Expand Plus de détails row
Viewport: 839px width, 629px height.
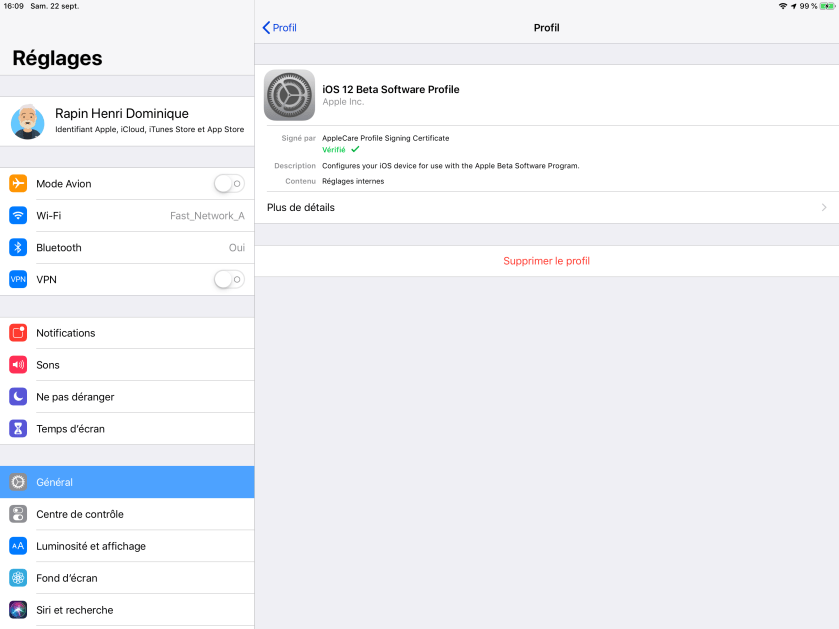coord(546,207)
